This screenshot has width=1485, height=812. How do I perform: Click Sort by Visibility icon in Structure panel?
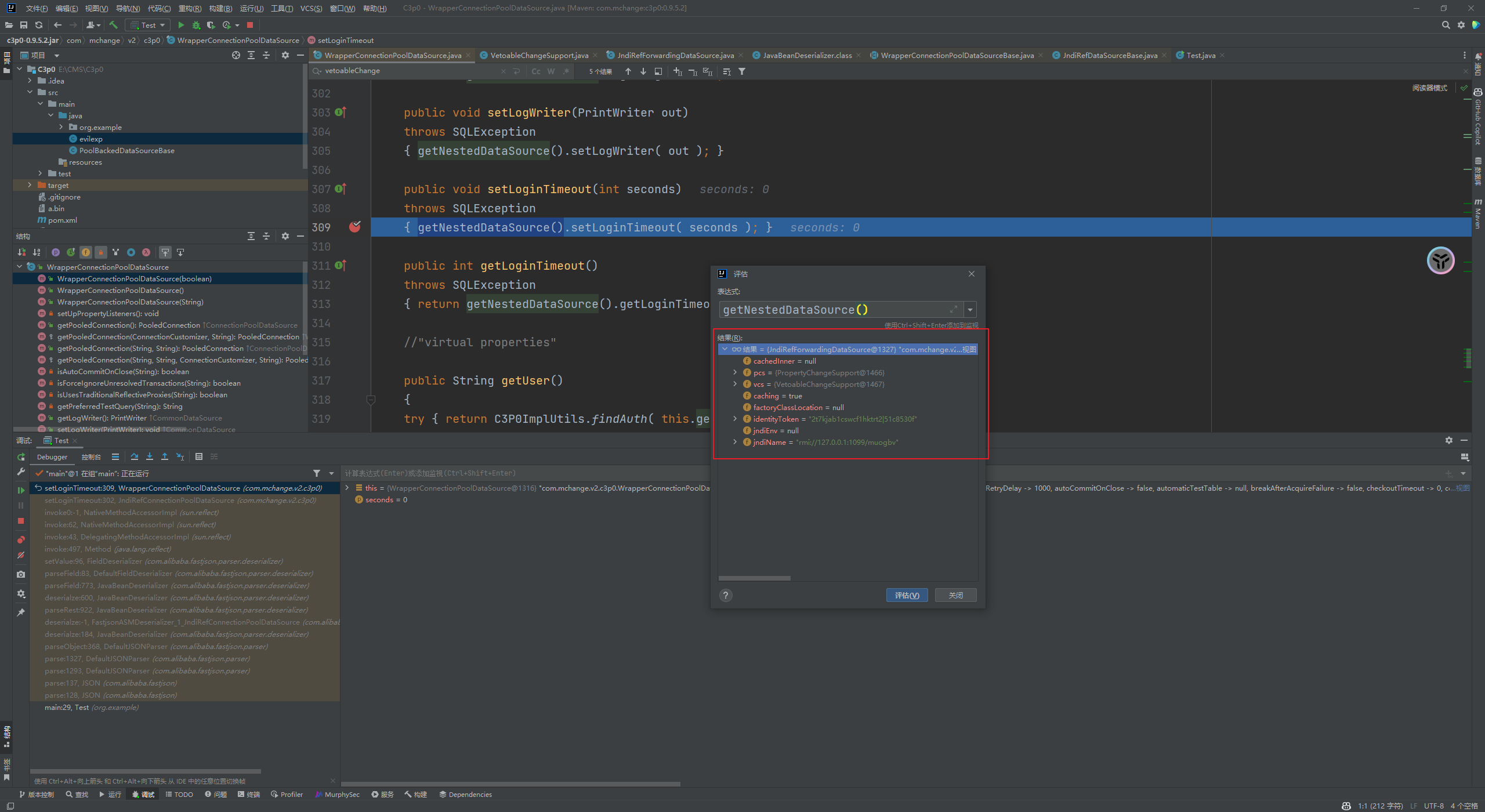point(21,252)
